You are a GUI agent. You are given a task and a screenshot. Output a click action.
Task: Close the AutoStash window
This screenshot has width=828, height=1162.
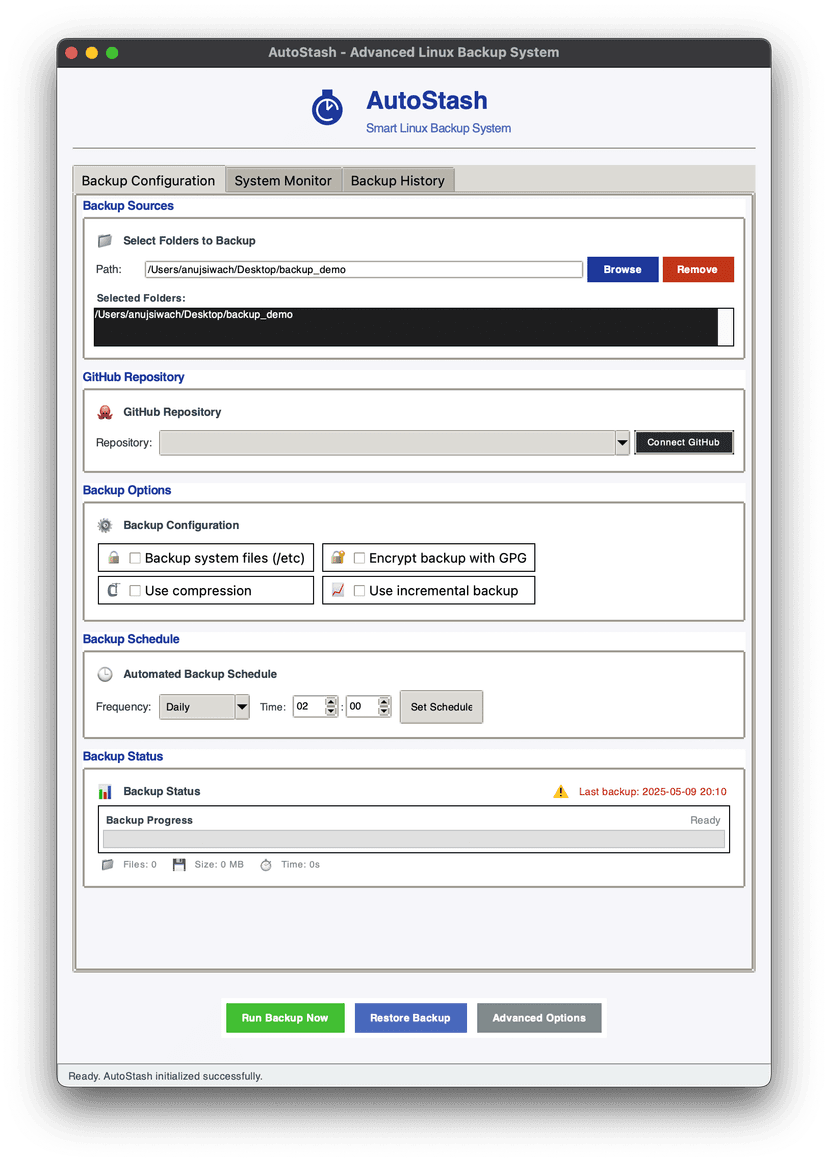click(71, 53)
